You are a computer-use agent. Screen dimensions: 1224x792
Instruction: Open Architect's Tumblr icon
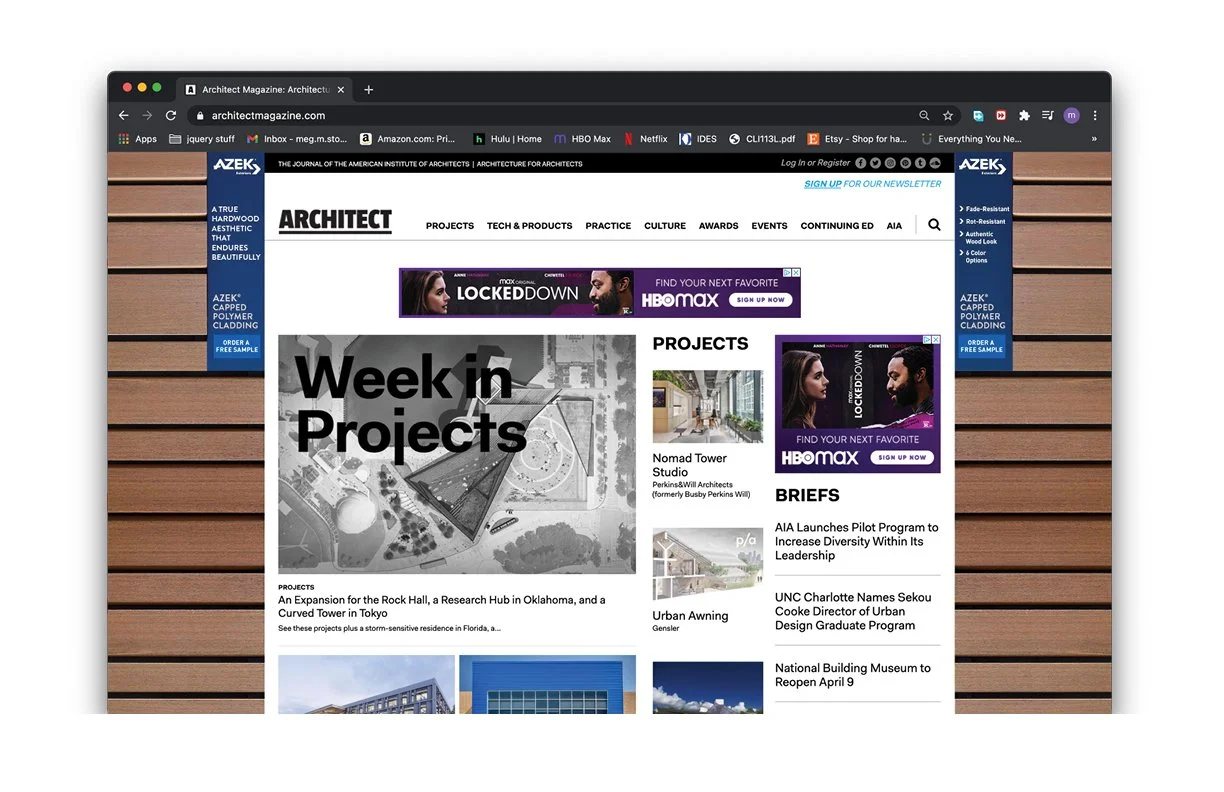[920, 163]
